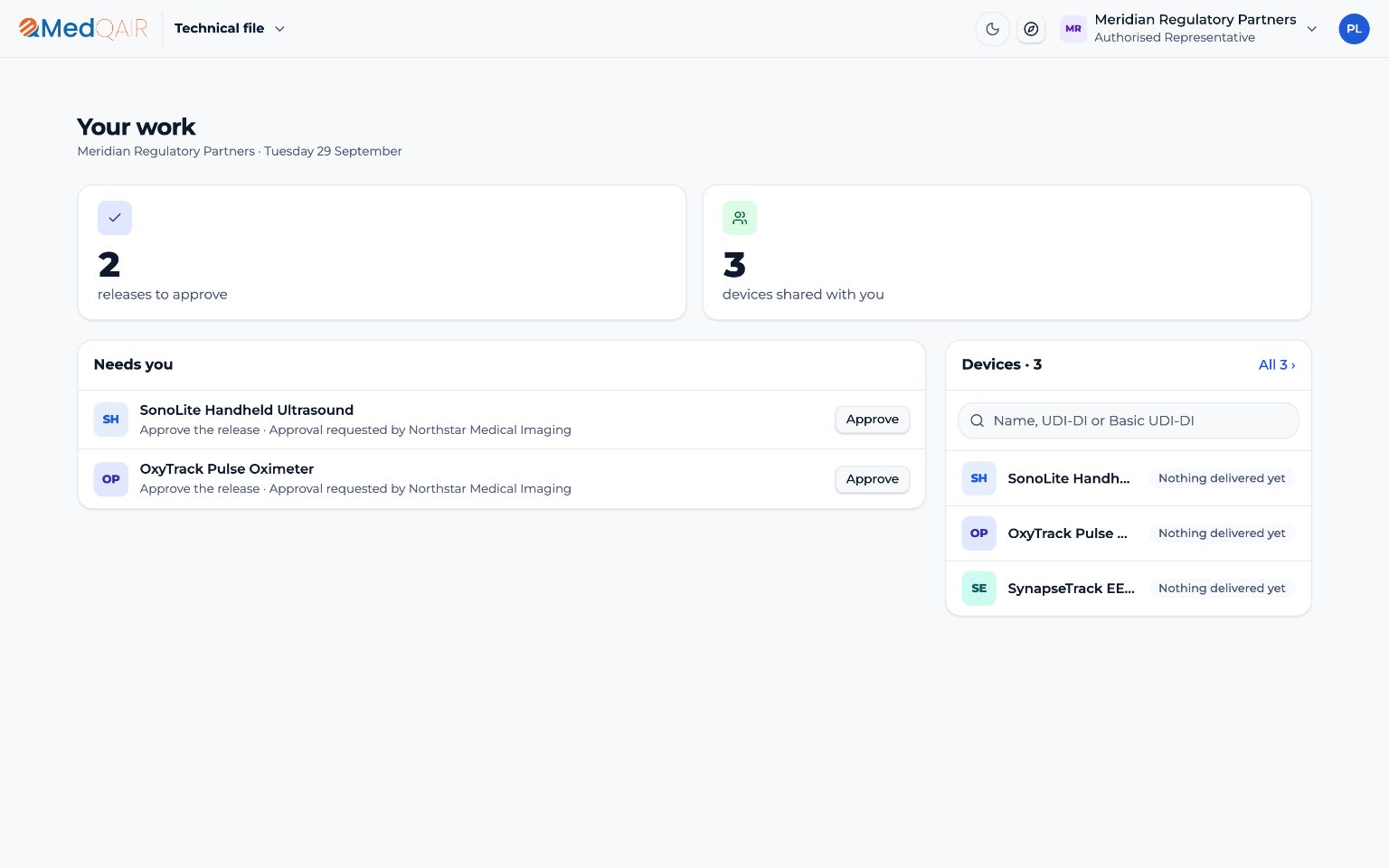Focus the Name, UDI-DI search field

point(1129,420)
